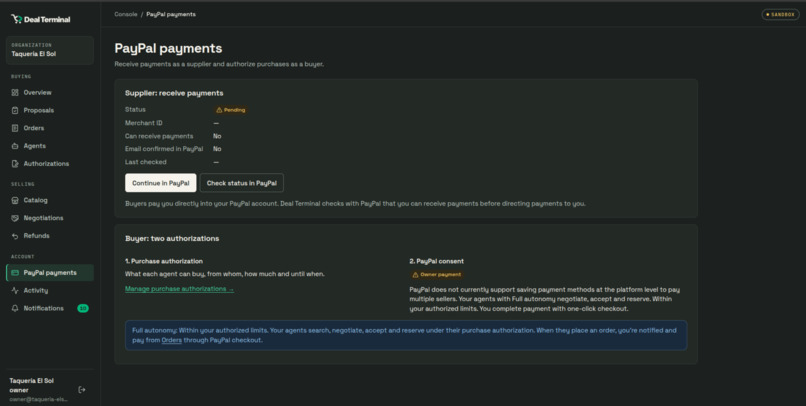This screenshot has height=406, width=806.
Task: Click the 'Buyer: two authorizations' heading
Action: pyautogui.click(x=172, y=238)
